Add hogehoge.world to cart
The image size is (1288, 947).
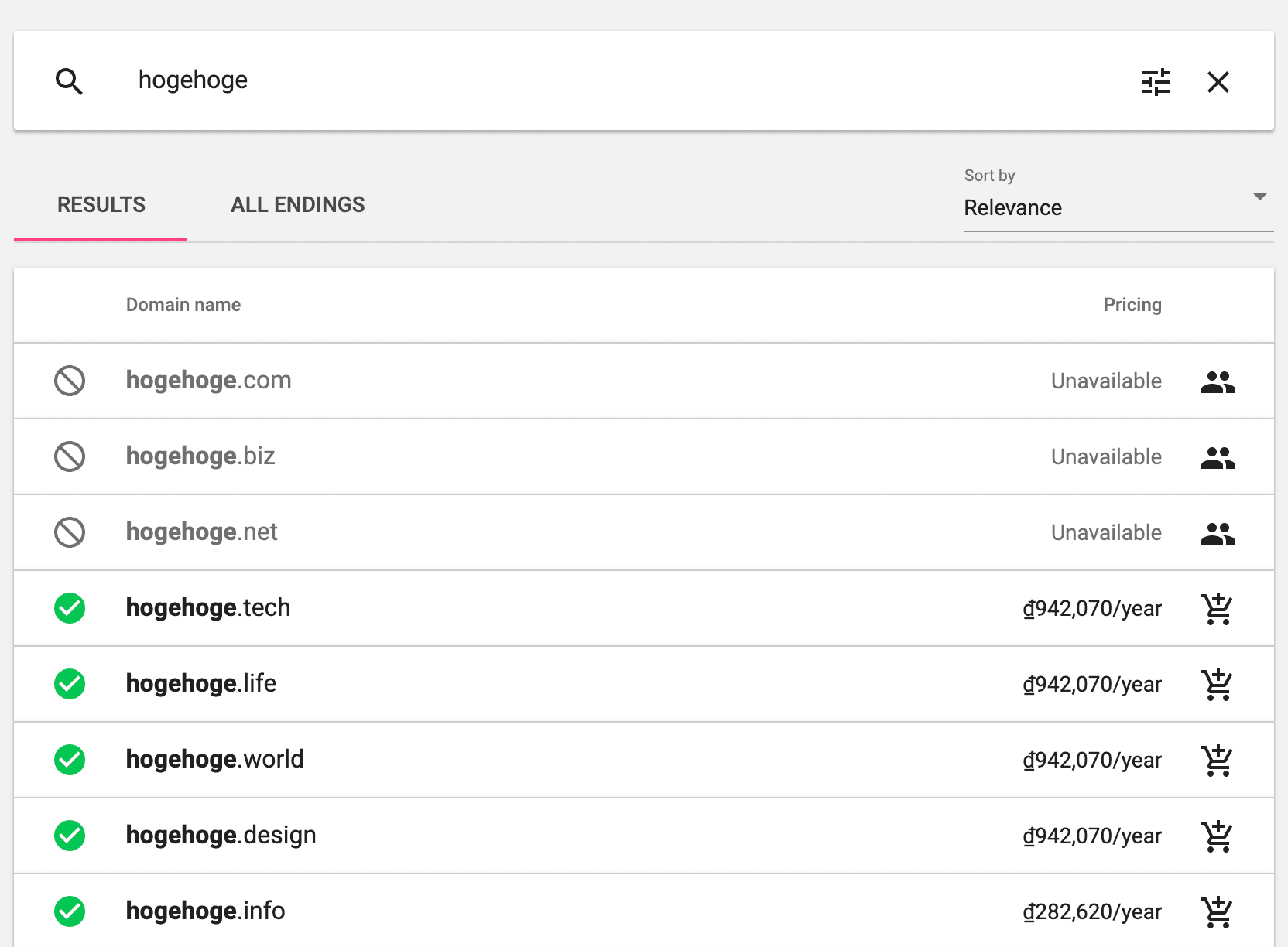click(1217, 761)
